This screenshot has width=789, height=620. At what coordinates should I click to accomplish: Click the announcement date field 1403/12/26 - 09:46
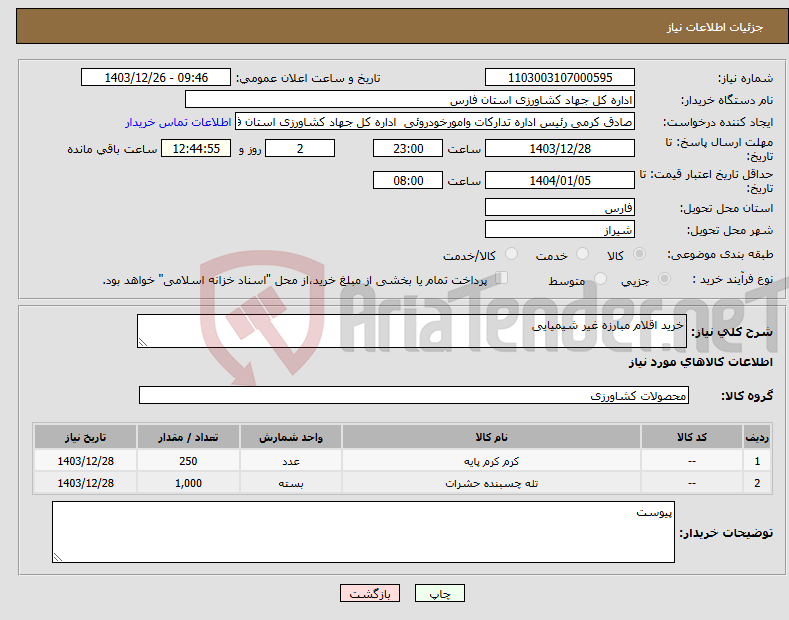(x=155, y=78)
